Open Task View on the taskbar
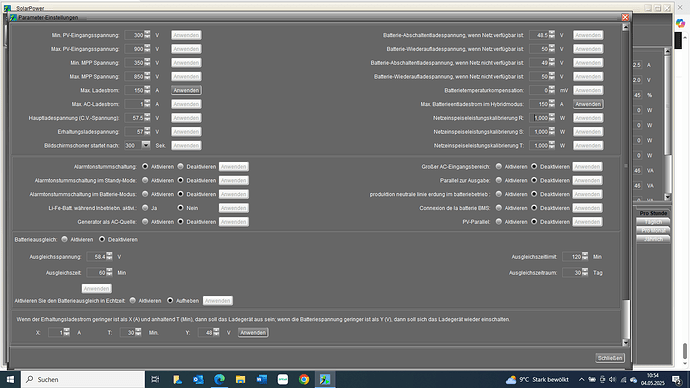The height and width of the screenshot is (388, 690). pyautogui.click(x=155, y=379)
